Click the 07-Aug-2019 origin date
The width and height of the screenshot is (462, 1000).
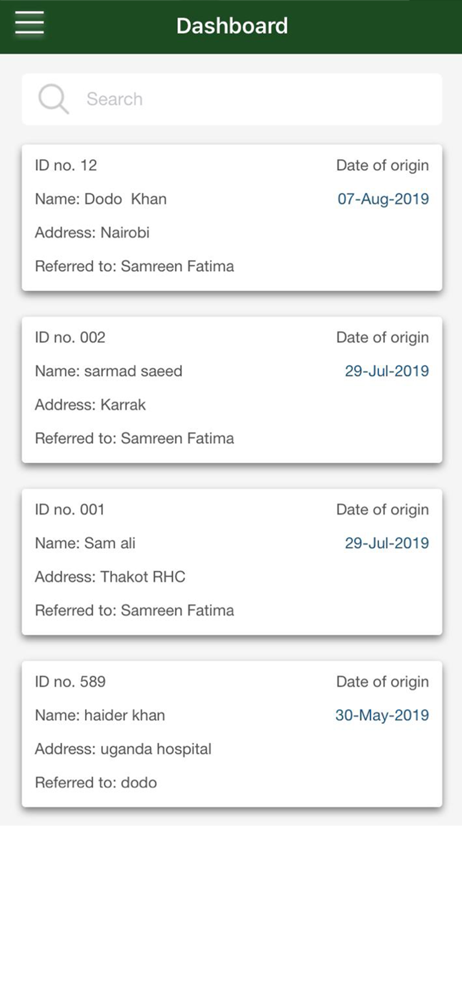coord(383,199)
